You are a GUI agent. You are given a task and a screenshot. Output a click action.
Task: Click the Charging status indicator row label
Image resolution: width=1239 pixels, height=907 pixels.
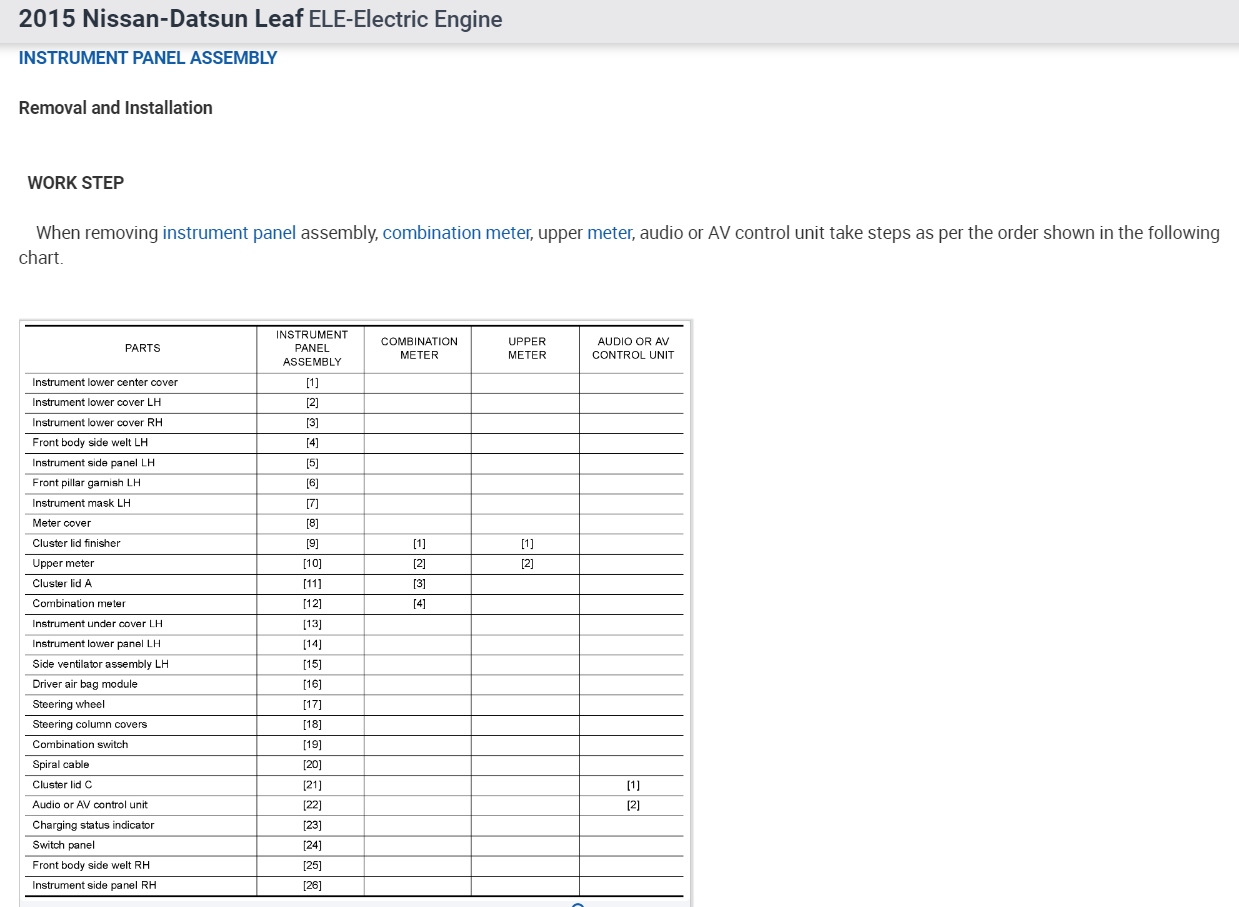tap(93, 825)
